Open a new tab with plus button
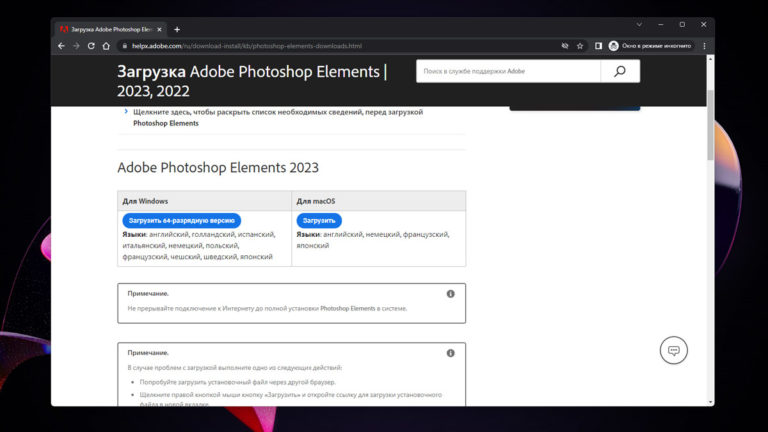 coord(177,29)
